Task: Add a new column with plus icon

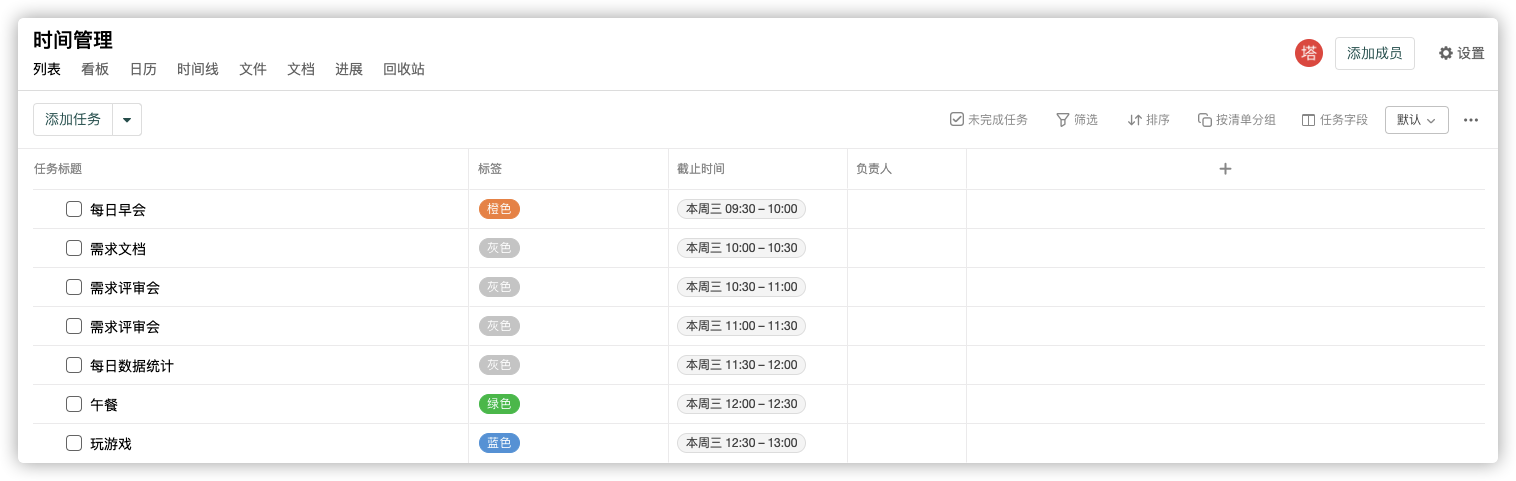Action: pos(1225,169)
